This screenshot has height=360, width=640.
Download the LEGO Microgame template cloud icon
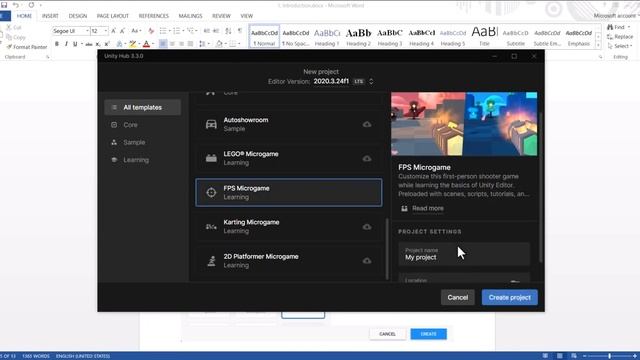click(x=367, y=158)
